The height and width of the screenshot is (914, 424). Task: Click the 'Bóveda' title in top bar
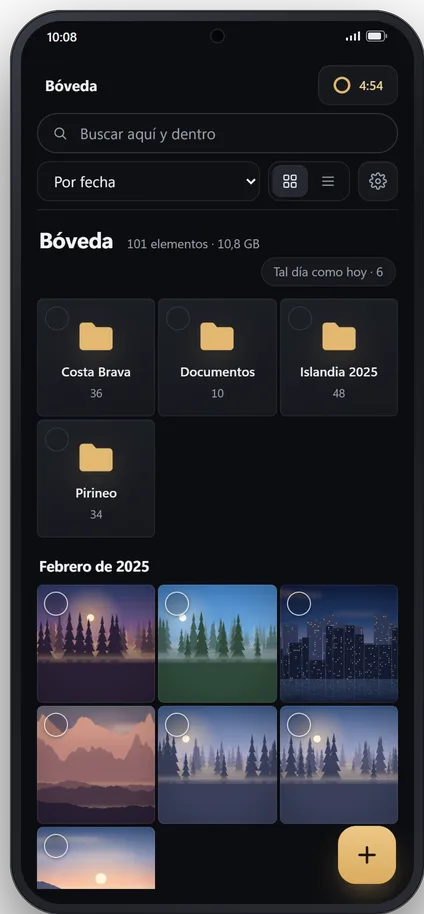[x=71, y=86]
